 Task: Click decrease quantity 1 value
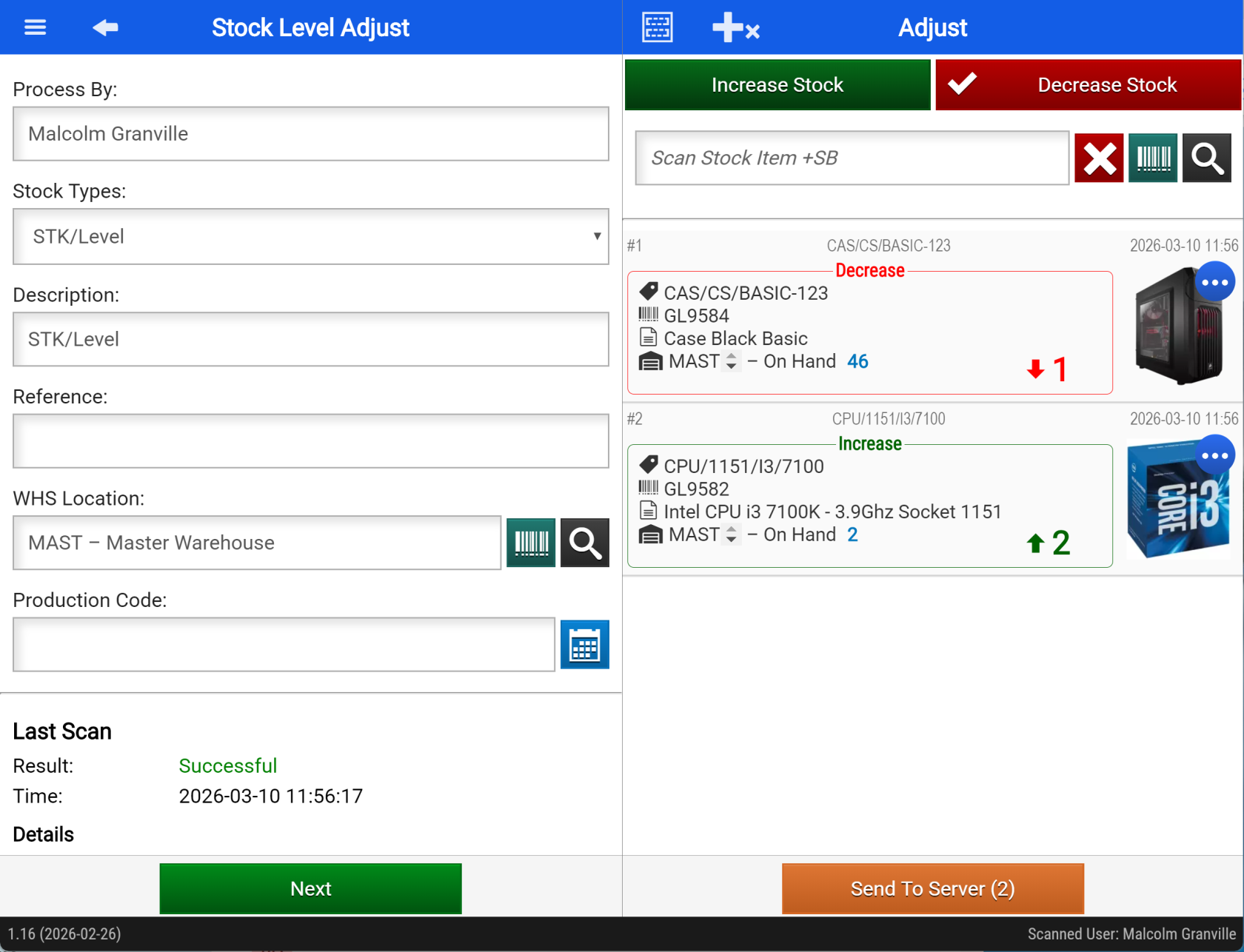point(1060,369)
